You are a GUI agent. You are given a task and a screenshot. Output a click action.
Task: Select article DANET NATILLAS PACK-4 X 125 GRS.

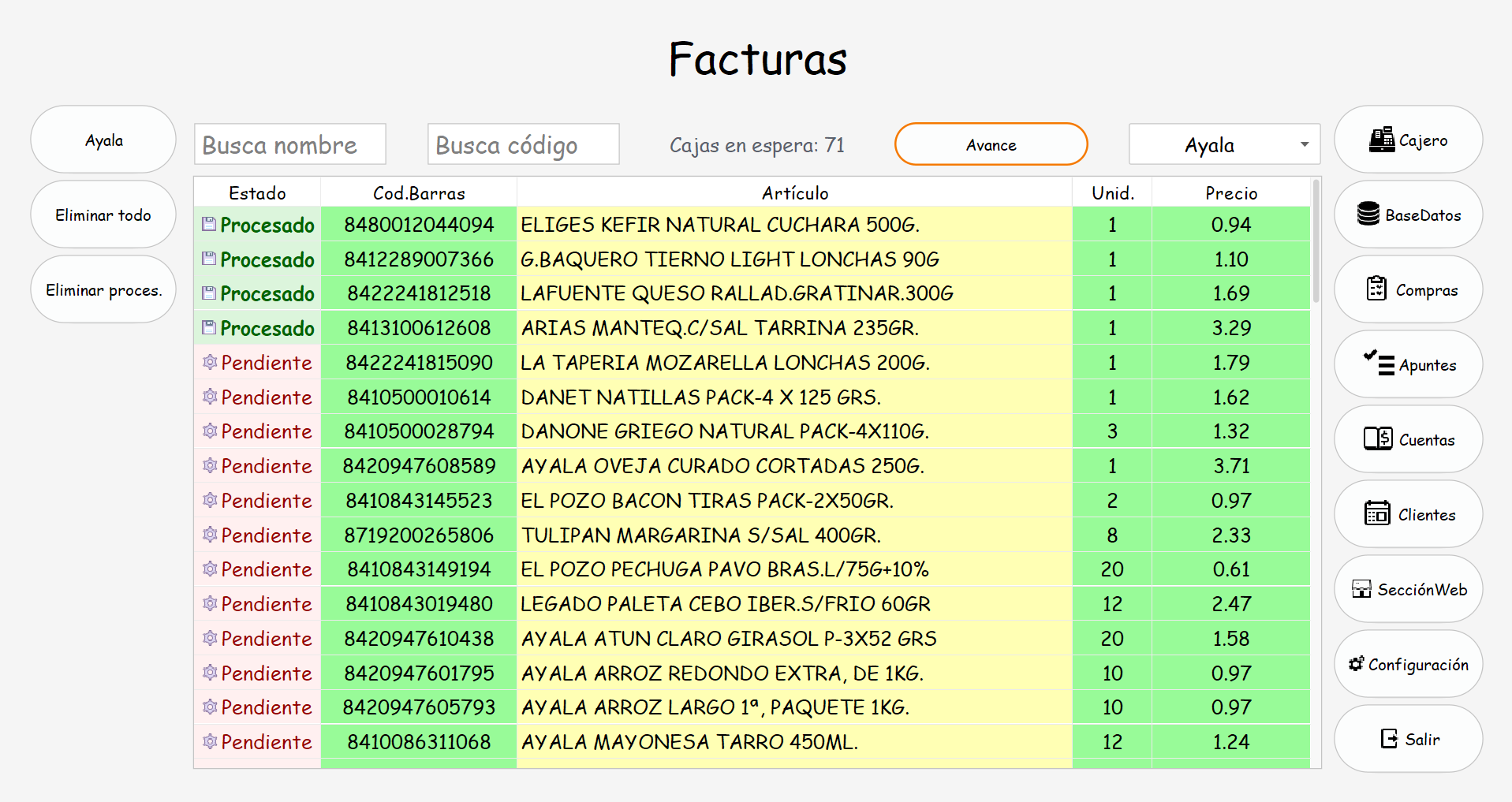795,397
